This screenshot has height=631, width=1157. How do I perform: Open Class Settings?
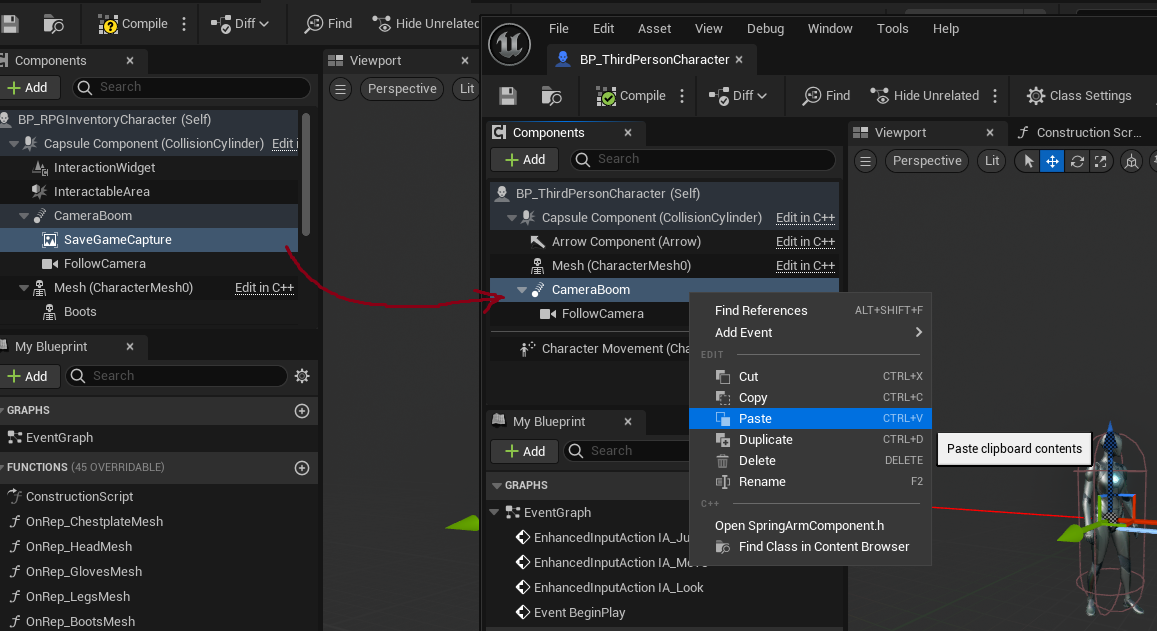click(x=1079, y=96)
